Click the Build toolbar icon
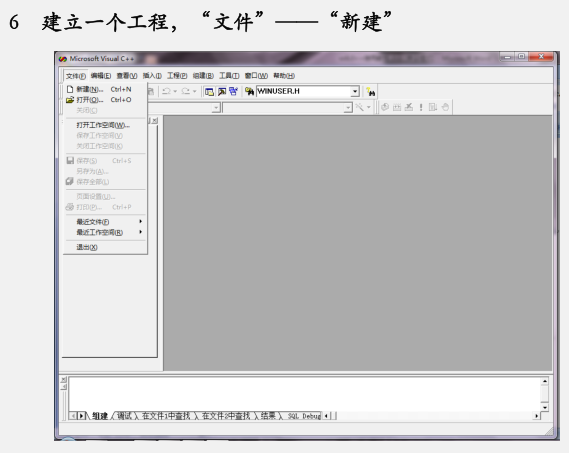 [397, 107]
